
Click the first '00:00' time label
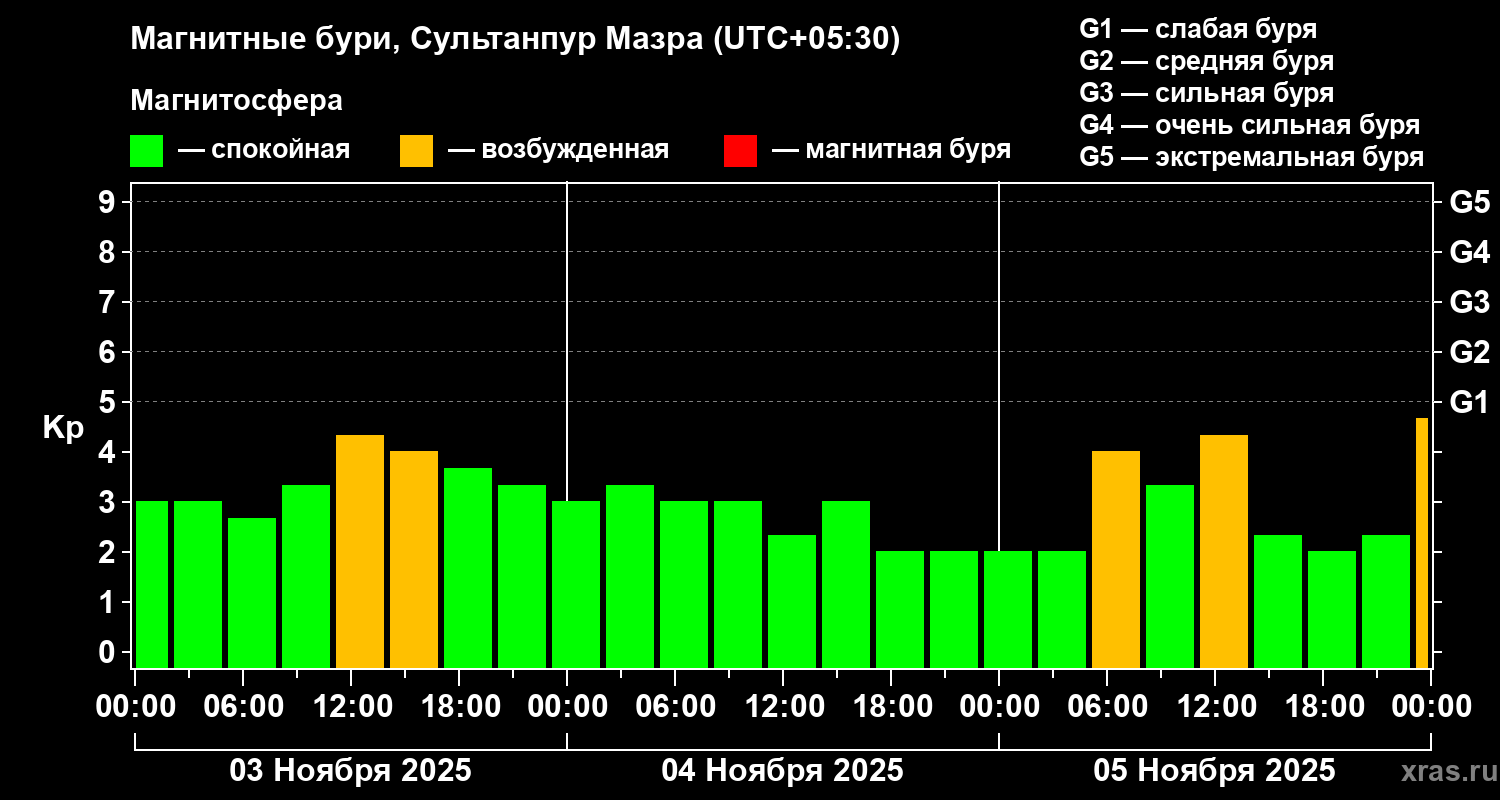click(135, 707)
